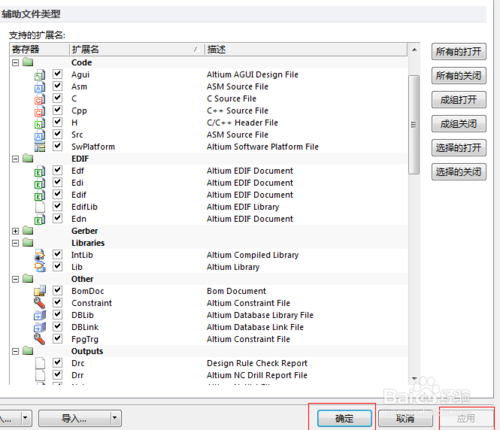Sort by the 扩展名 column header
500x430 pixels.
point(136,50)
